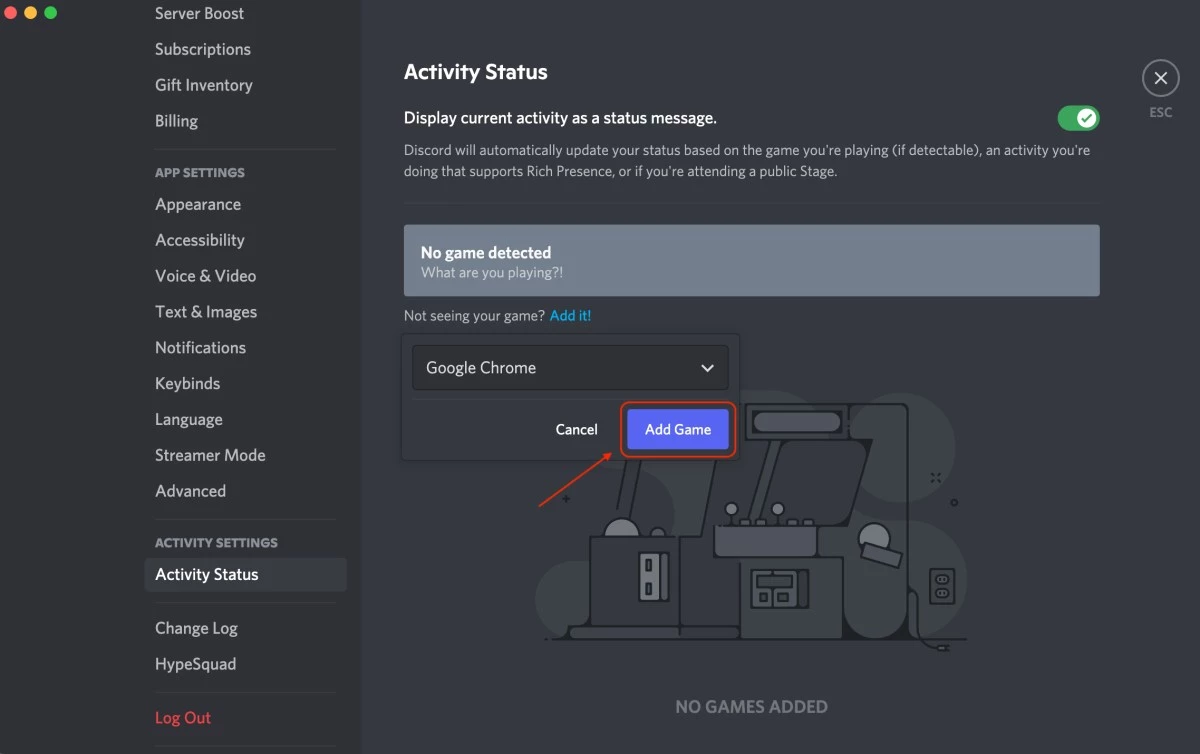Click the macOS green fullscreen button
This screenshot has height=754, width=1200.
[51, 13]
